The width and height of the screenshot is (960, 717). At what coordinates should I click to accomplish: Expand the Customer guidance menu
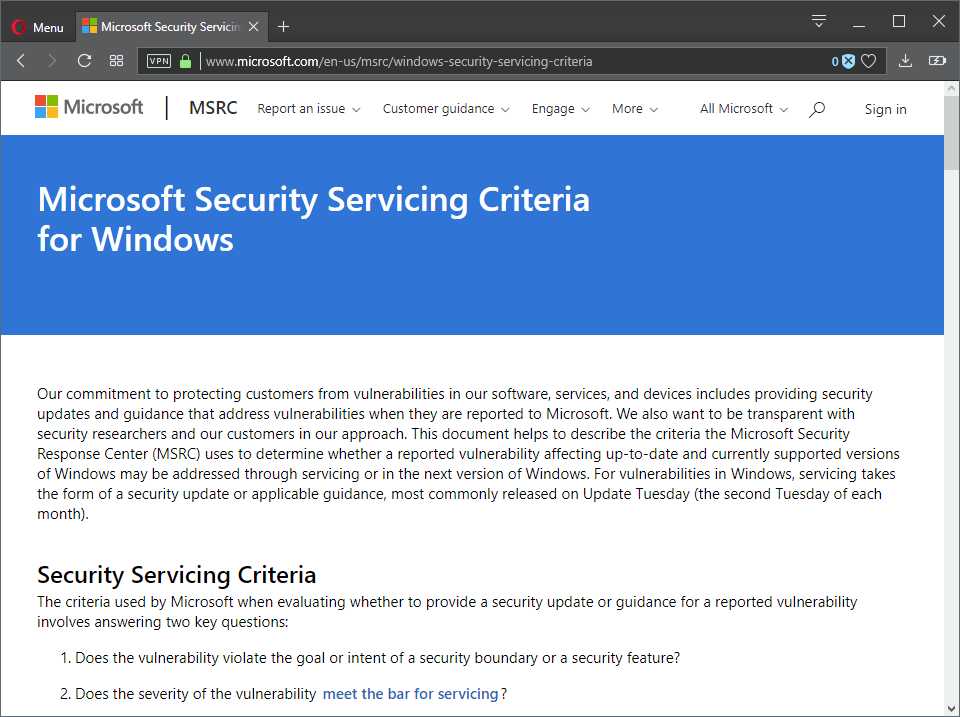tap(446, 108)
